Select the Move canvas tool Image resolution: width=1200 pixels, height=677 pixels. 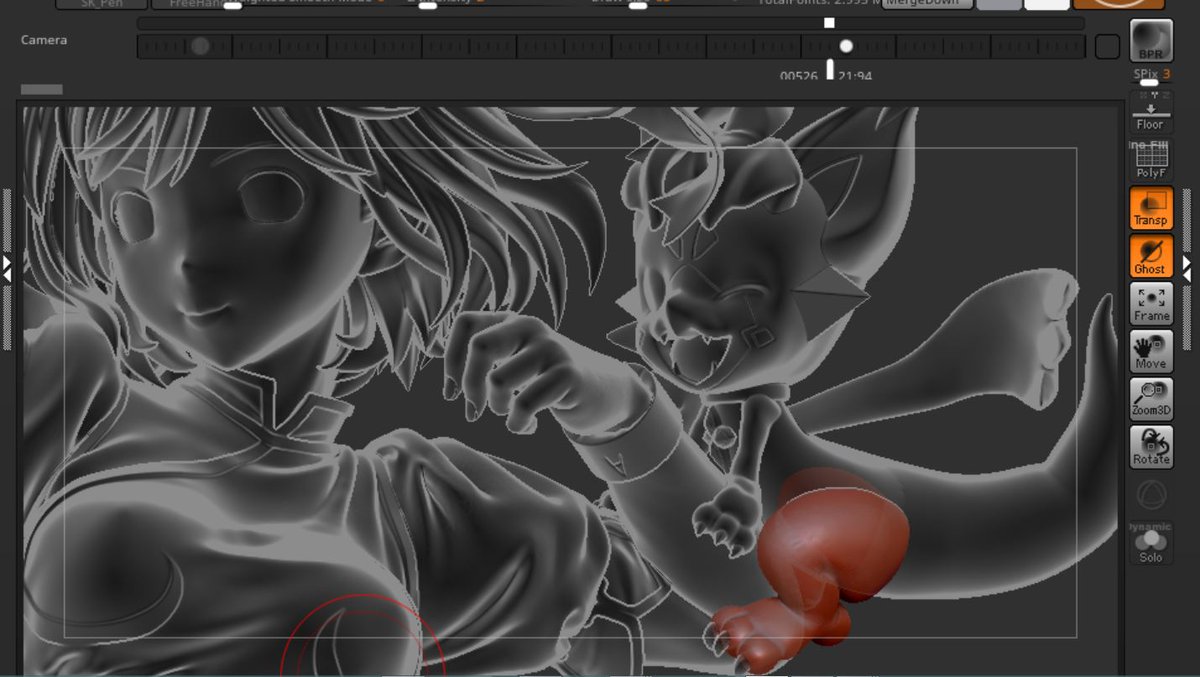(1151, 351)
